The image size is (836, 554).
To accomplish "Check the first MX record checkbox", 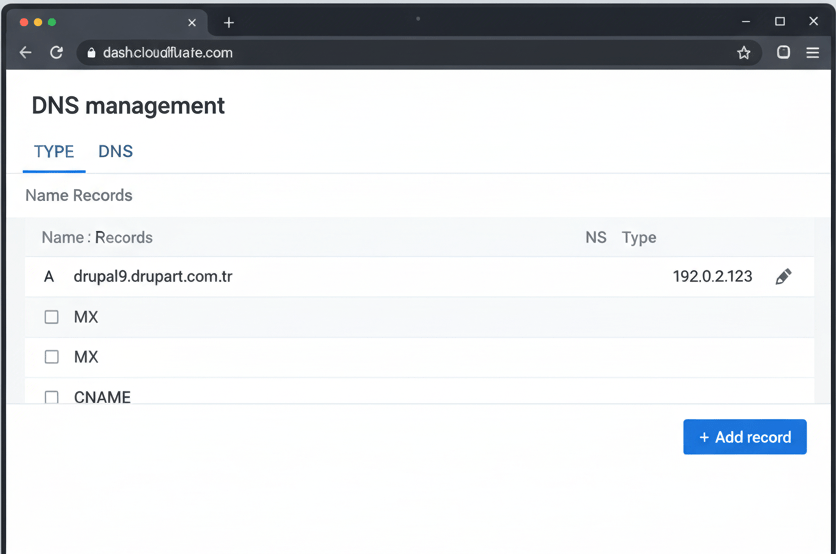I will 52,317.
